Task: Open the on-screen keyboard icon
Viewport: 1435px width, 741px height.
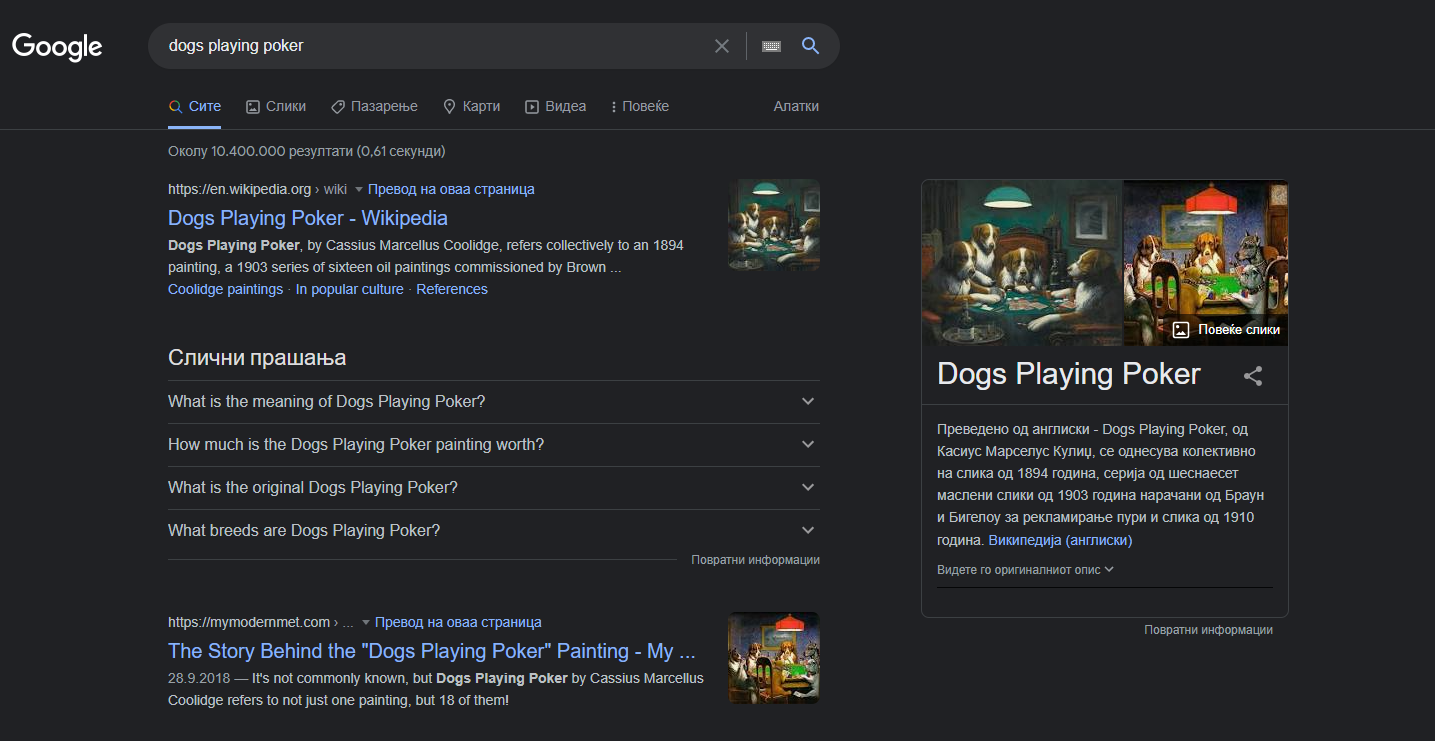Action: pyautogui.click(x=771, y=46)
